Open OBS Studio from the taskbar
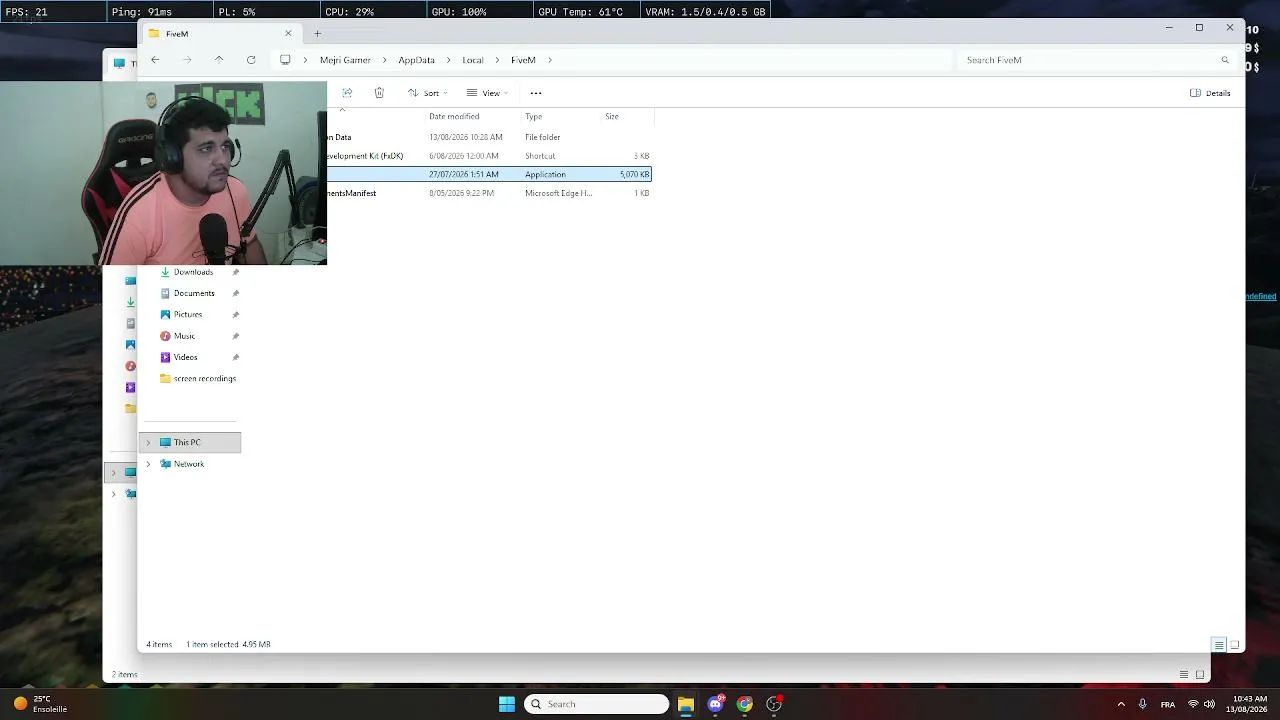The image size is (1280, 720). [x=774, y=704]
